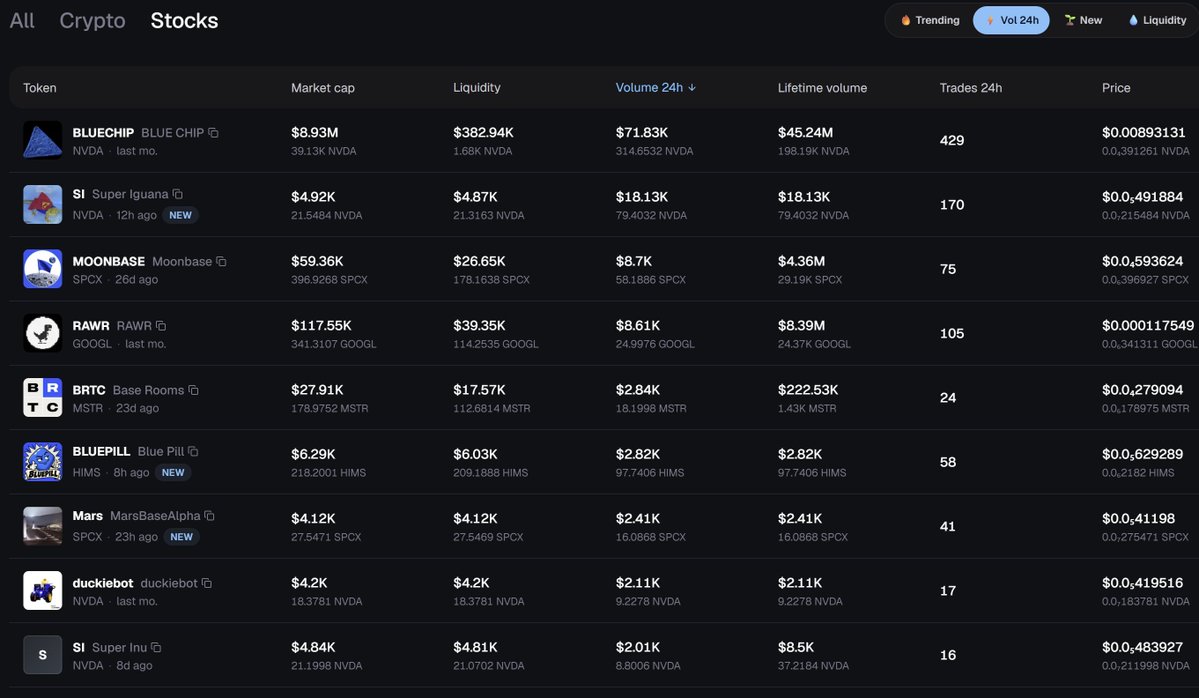Viewport: 1199px width, 698px height.
Task: Select the Stocks tab
Action: pyautogui.click(x=184, y=21)
